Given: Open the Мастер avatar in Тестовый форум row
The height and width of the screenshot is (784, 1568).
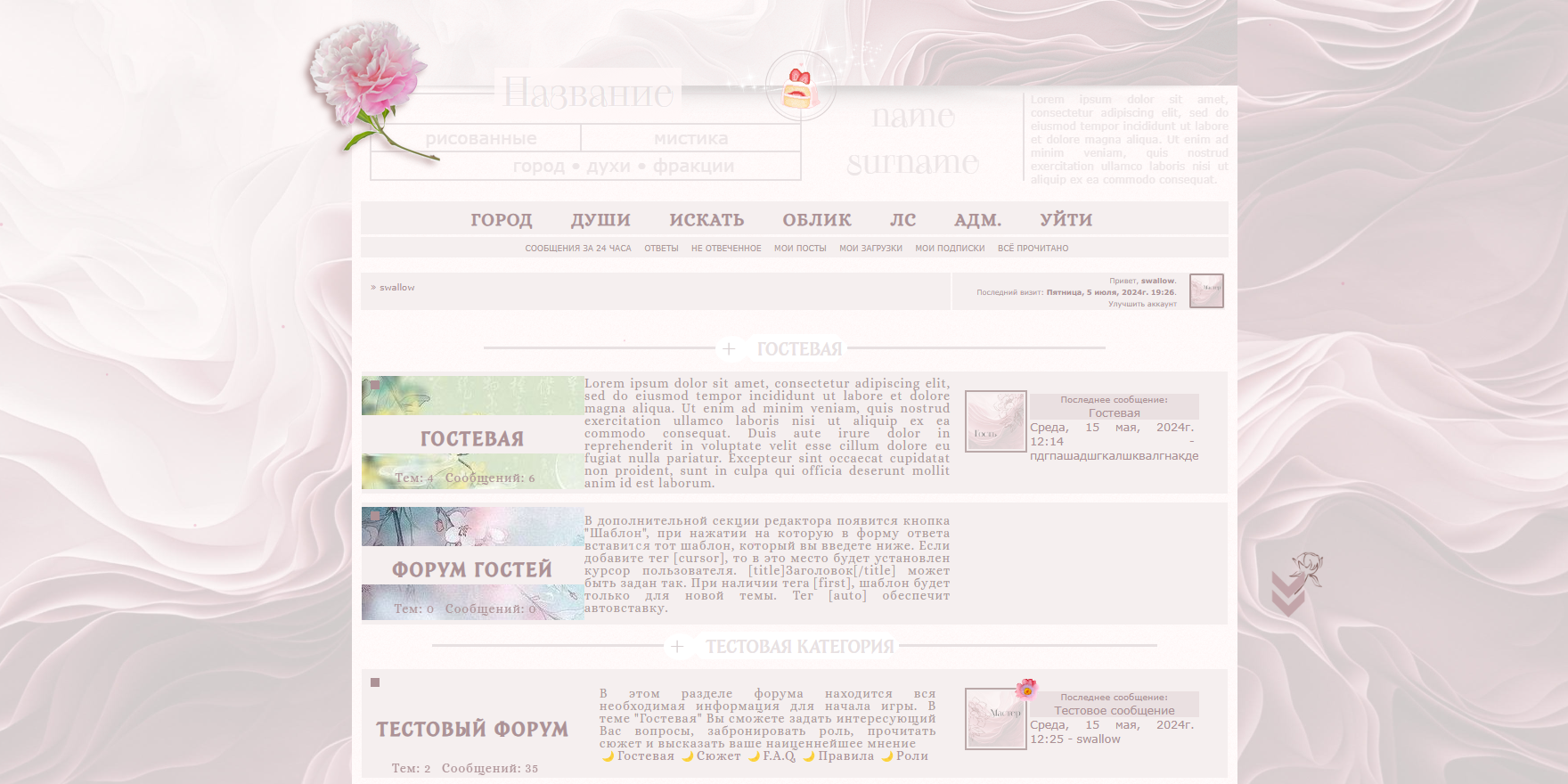Looking at the screenshot, I should 996,718.
